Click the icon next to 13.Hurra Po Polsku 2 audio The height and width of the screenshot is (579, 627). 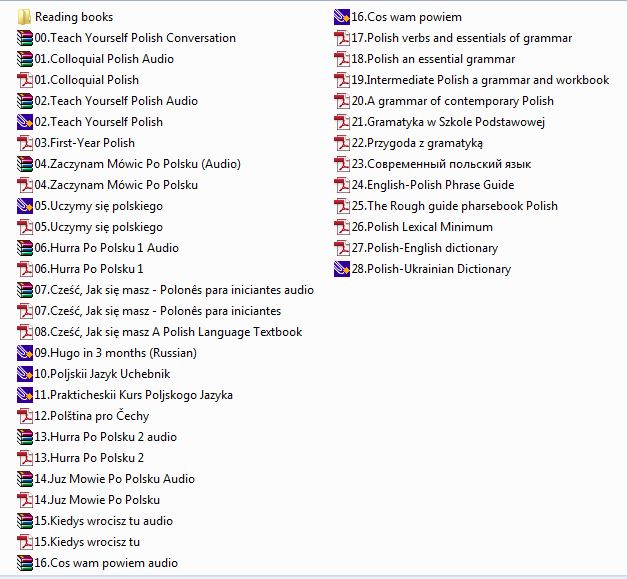pos(24,437)
